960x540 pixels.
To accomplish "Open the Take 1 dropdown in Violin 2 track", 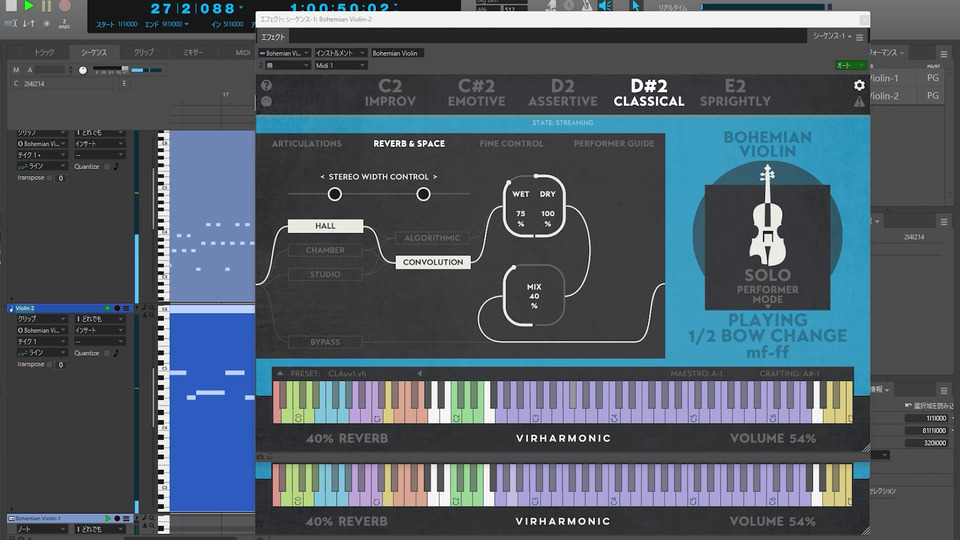I will 42,342.
